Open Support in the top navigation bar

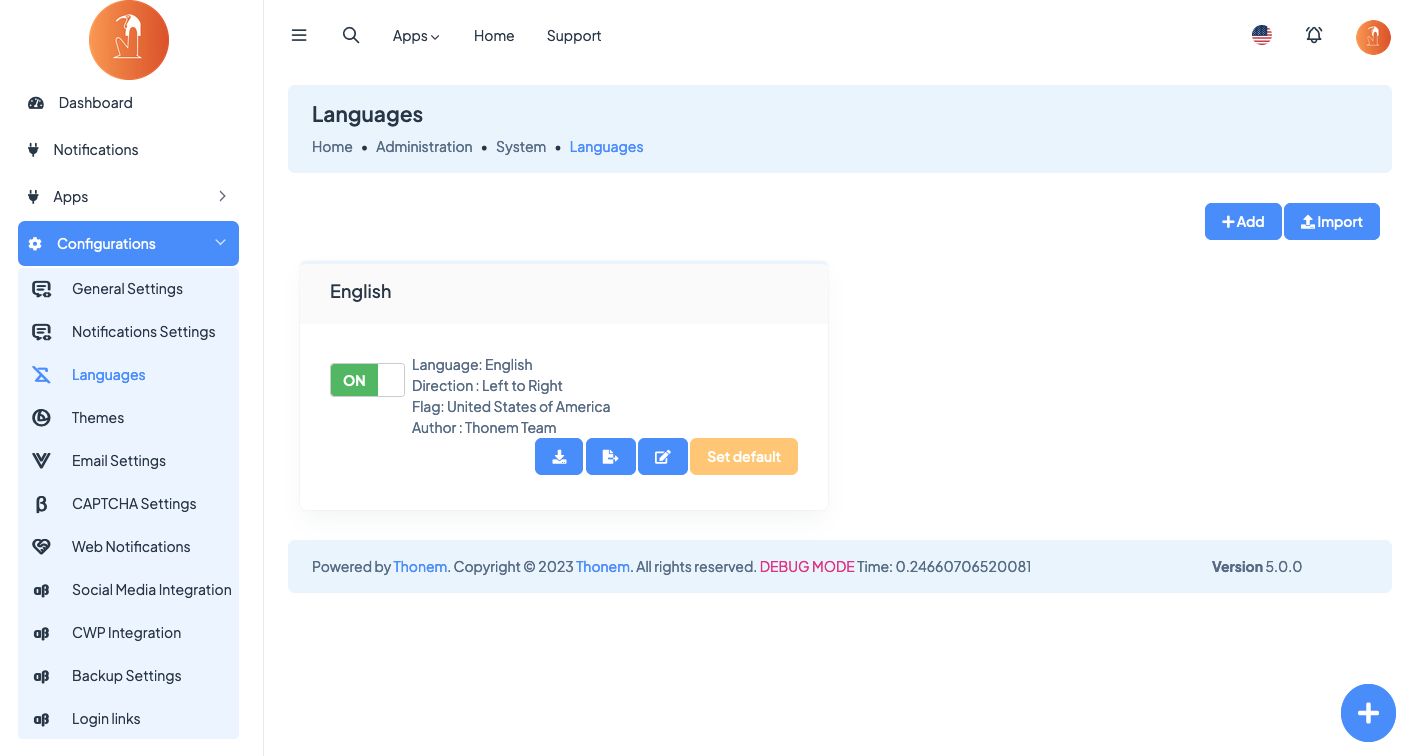574,36
